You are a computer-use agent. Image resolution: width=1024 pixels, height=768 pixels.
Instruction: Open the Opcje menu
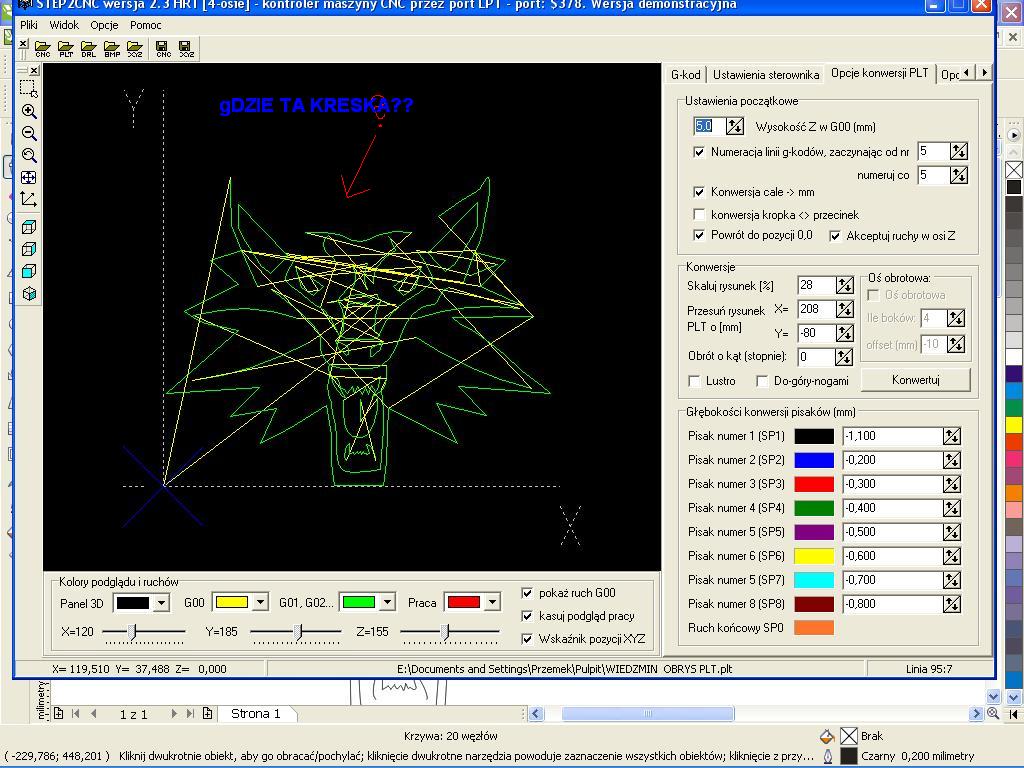pos(104,25)
